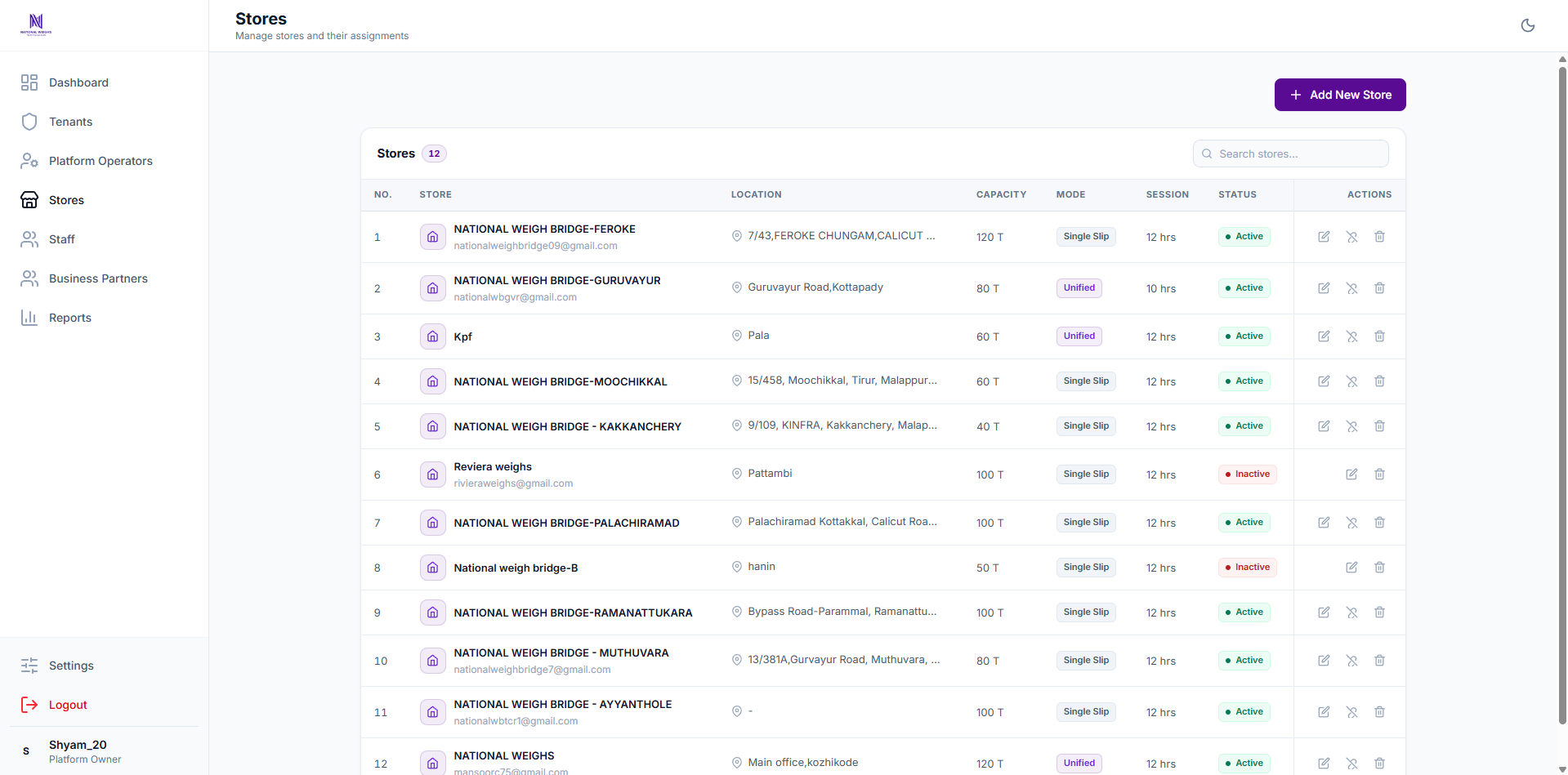
Task: Delete the AYYANTHOLE store
Action: 1379,712
